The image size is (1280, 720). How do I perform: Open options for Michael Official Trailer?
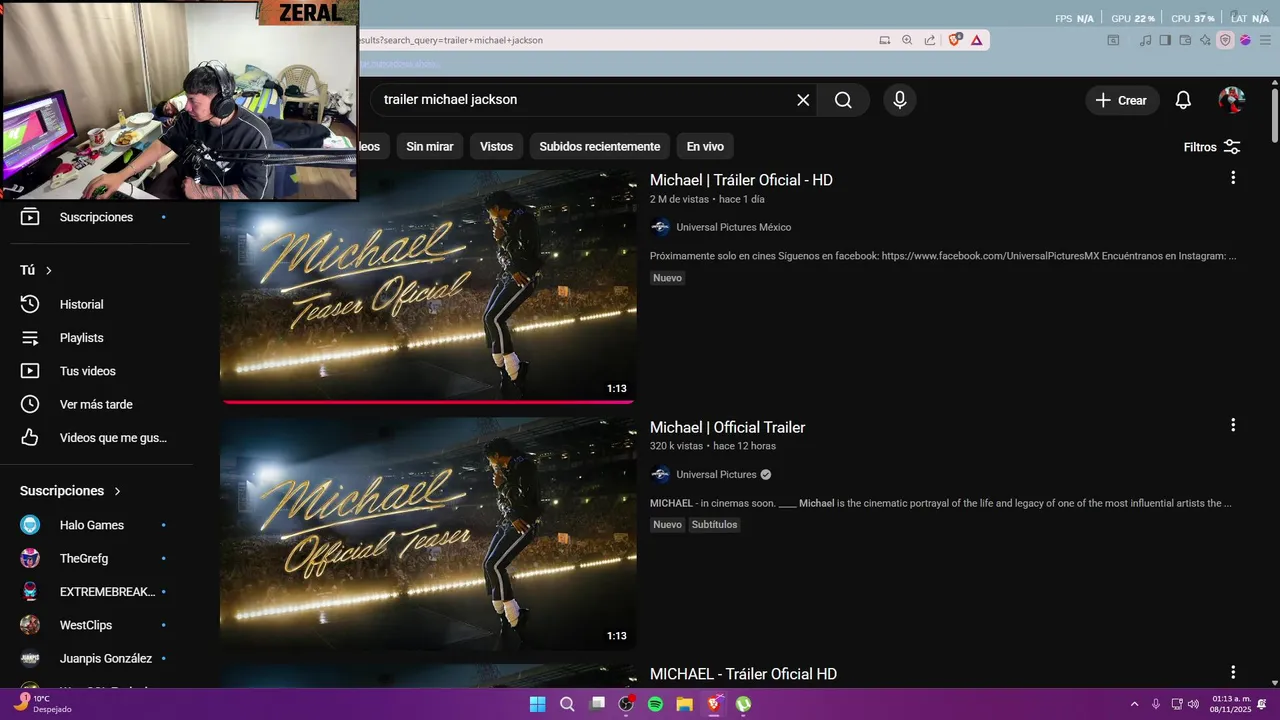point(1233,425)
